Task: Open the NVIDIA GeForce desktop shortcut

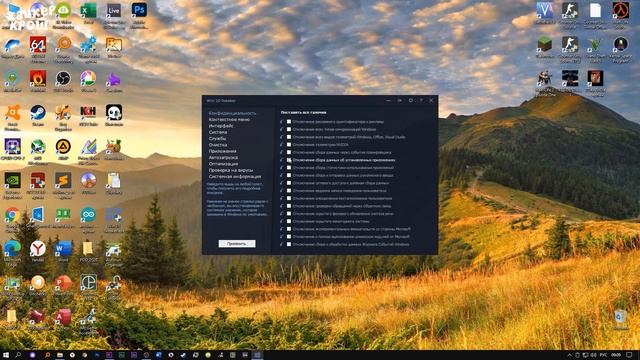Action: pyautogui.click(x=12, y=180)
